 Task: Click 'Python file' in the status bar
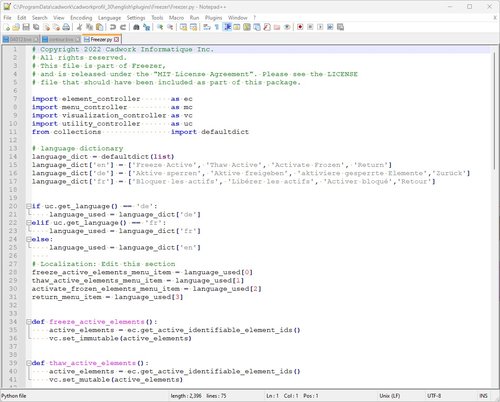[14, 396]
